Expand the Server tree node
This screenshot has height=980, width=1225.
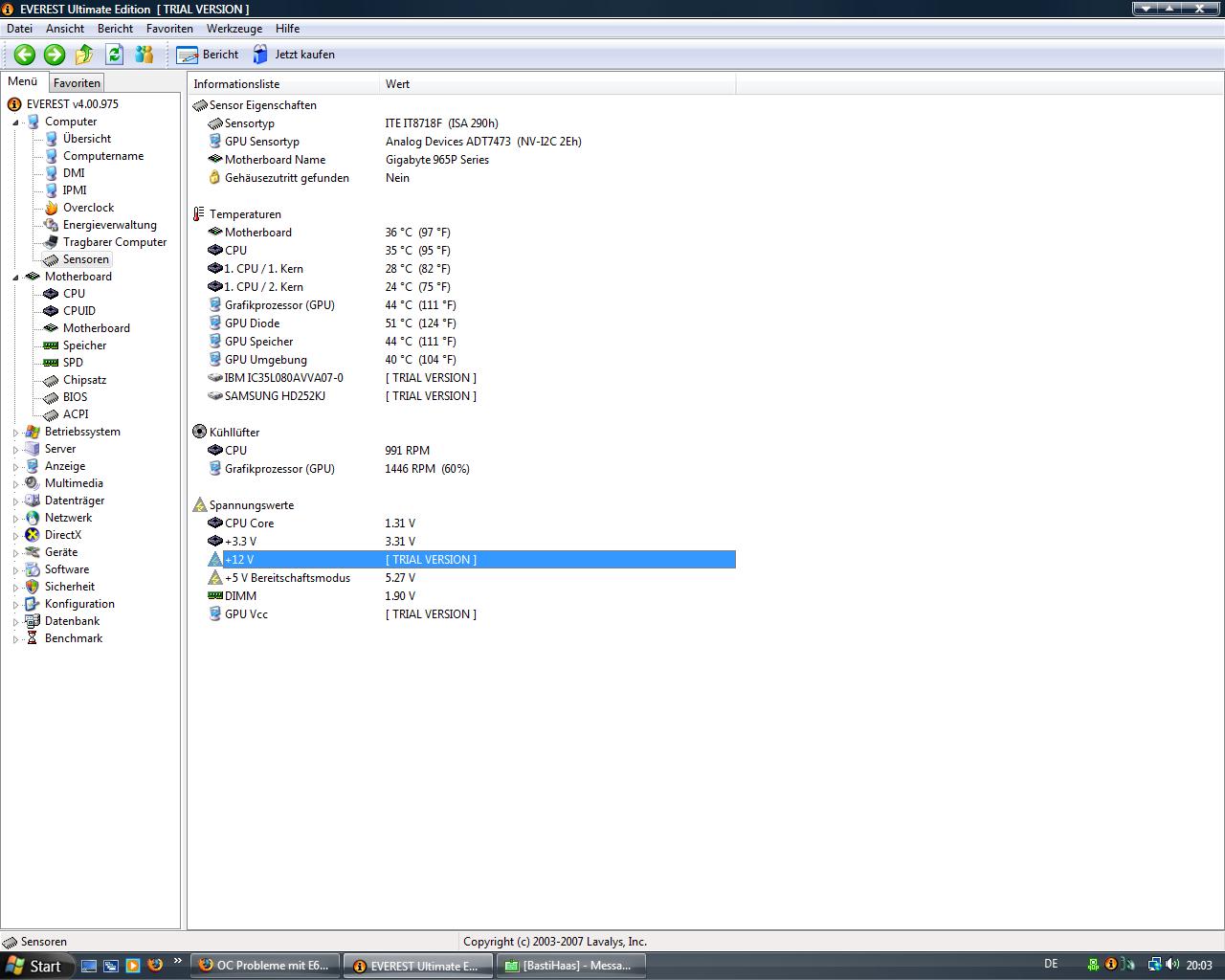pyautogui.click(x=15, y=450)
